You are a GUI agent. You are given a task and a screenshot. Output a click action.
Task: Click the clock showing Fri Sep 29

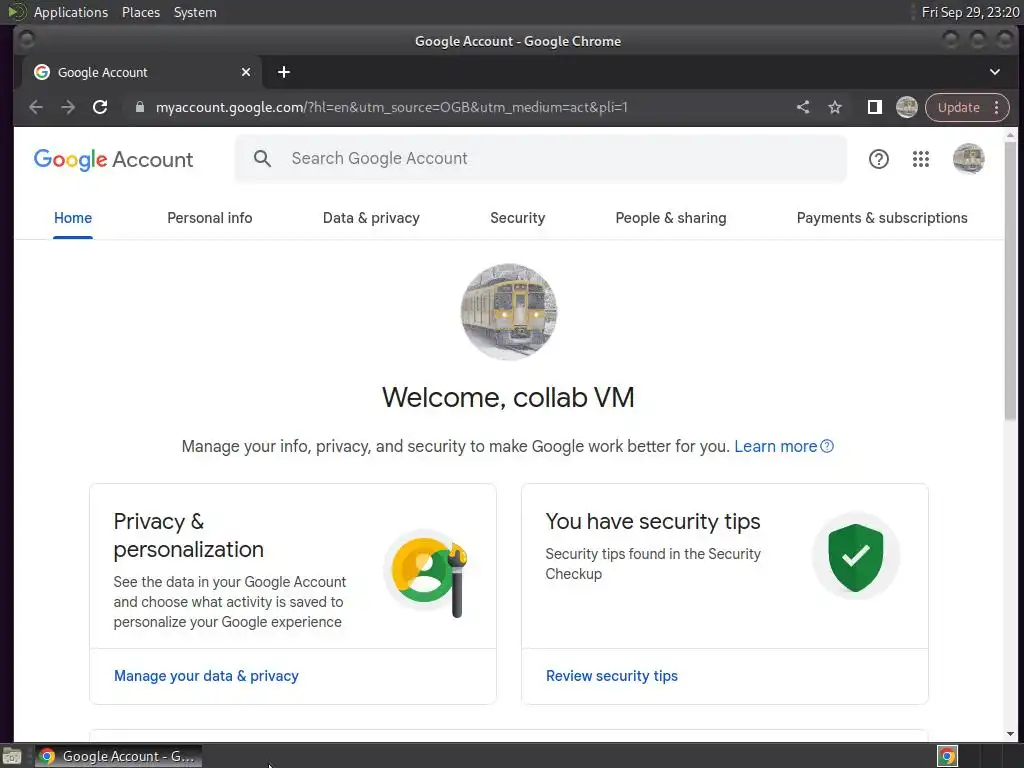click(970, 12)
